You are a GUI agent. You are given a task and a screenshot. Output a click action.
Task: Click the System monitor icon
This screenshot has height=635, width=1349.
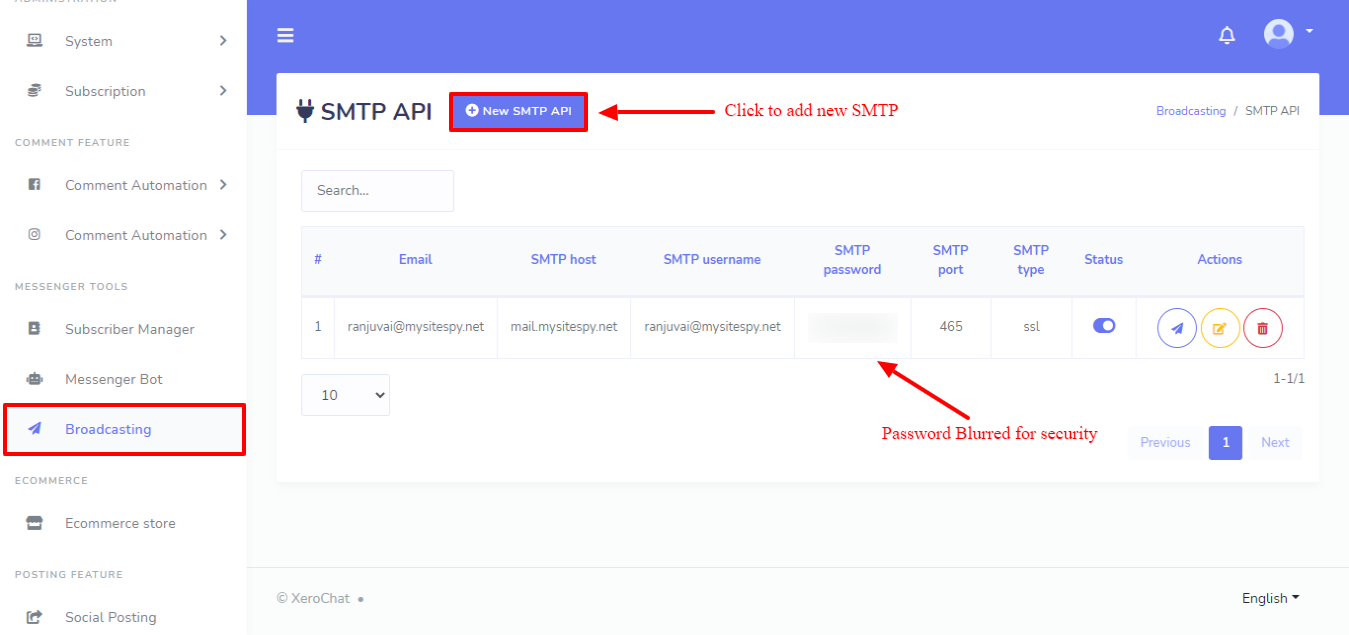pos(34,41)
